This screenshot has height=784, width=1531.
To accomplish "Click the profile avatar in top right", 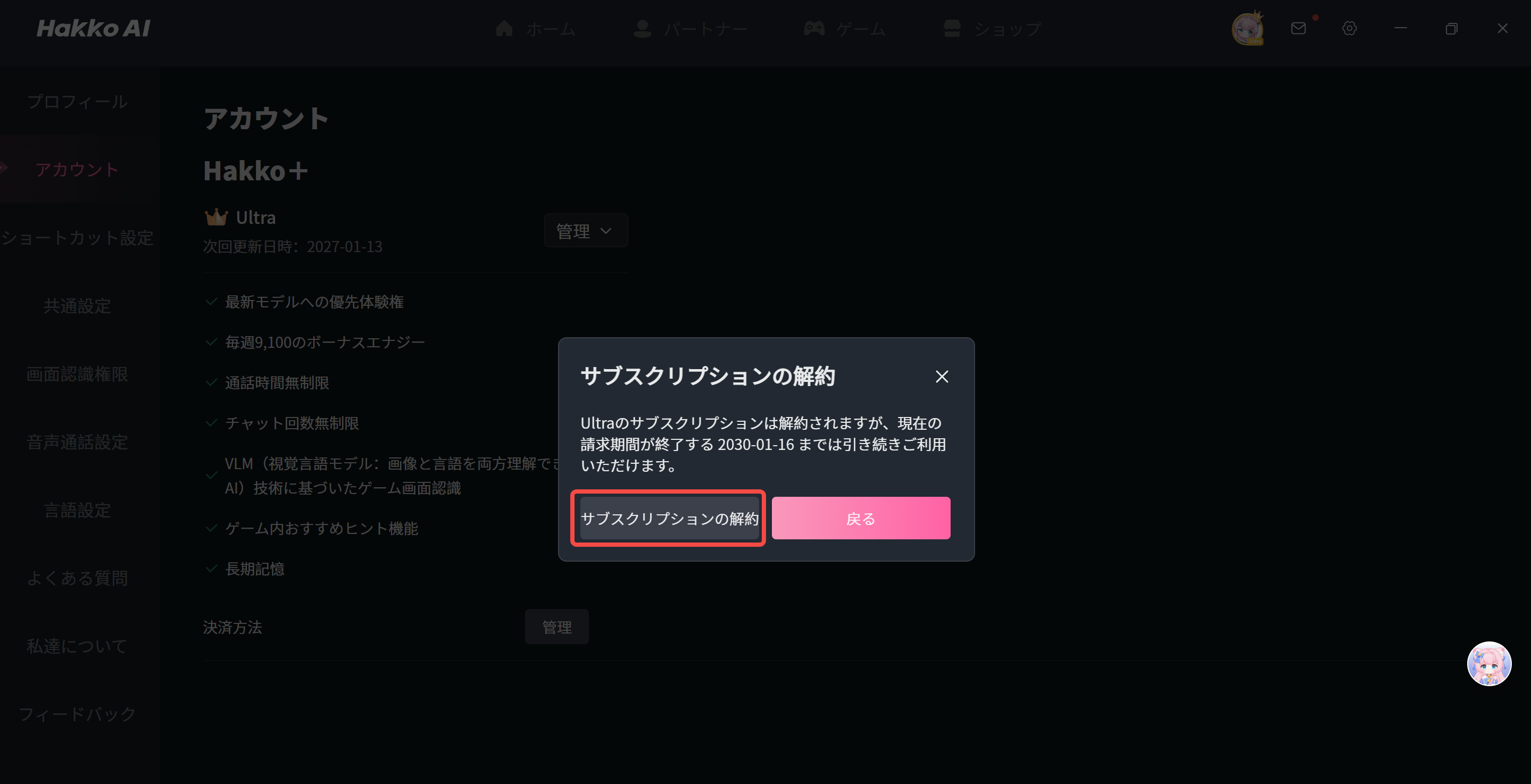I will pos(1248,29).
